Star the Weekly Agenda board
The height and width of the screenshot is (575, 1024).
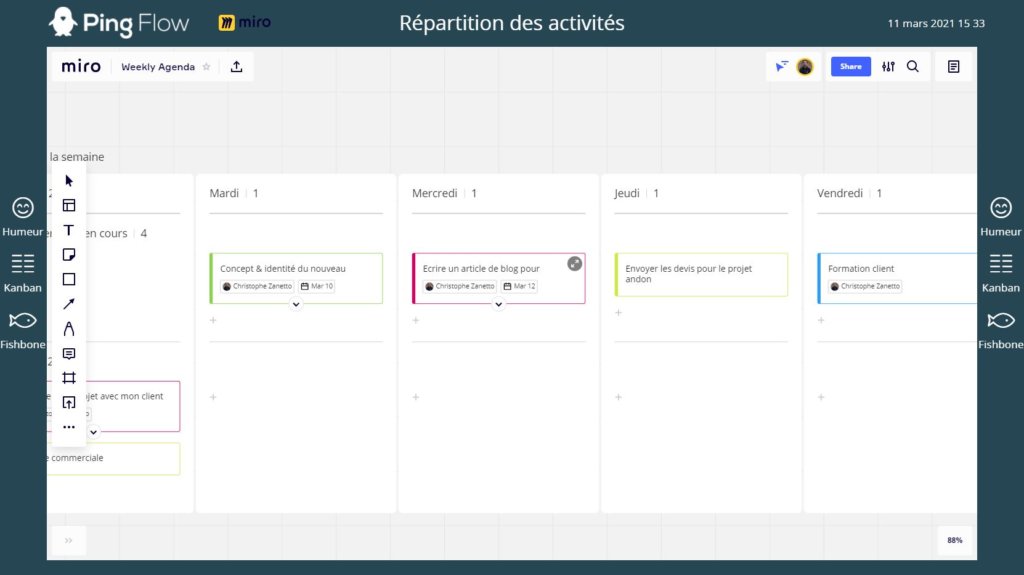(x=206, y=67)
